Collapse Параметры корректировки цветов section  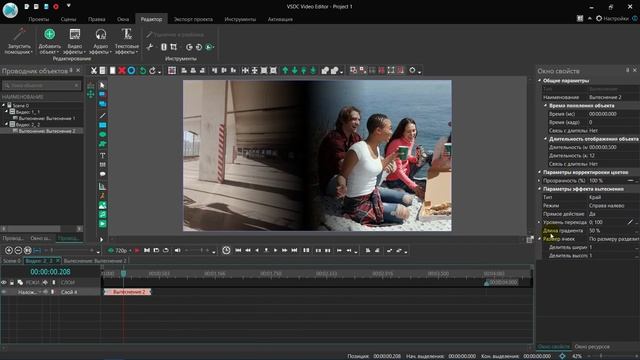click(x=540, y=172)
